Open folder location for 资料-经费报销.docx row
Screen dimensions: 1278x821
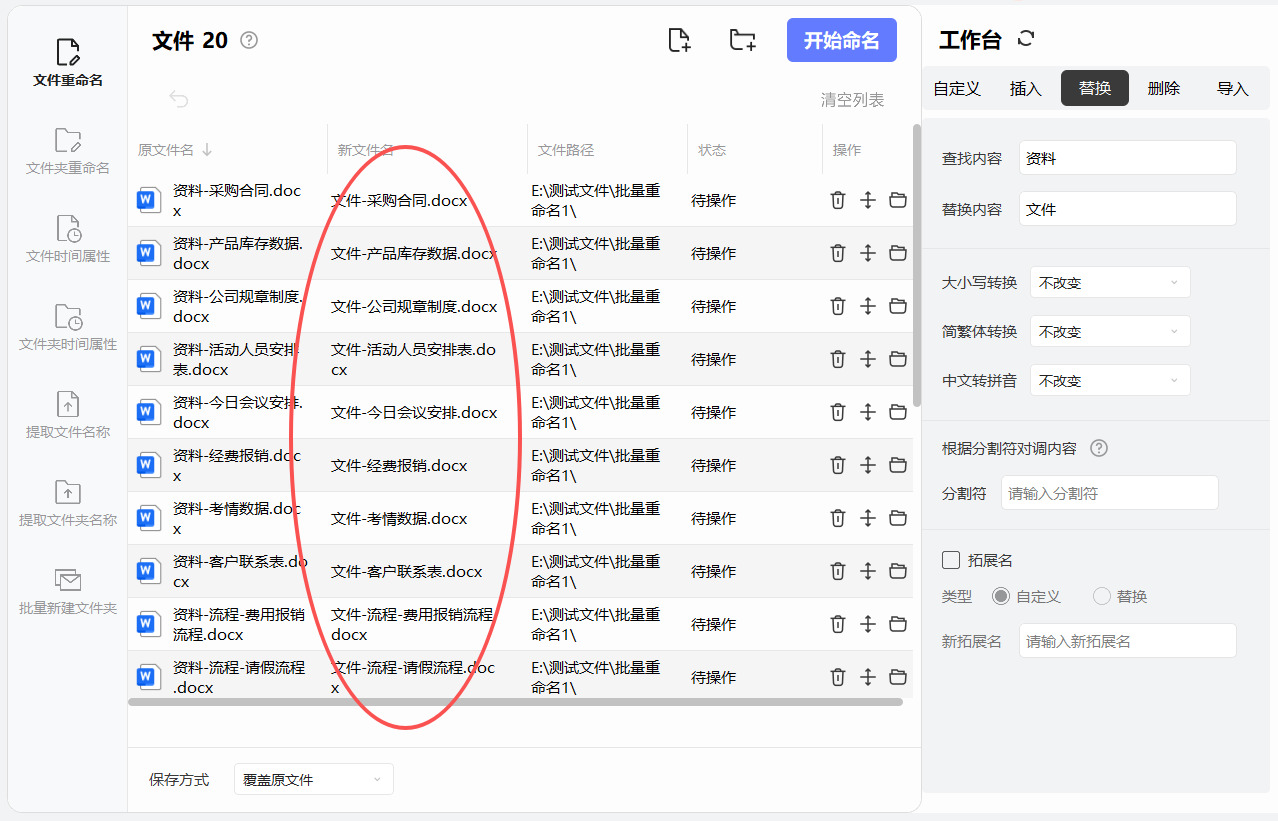click(898, 465)
